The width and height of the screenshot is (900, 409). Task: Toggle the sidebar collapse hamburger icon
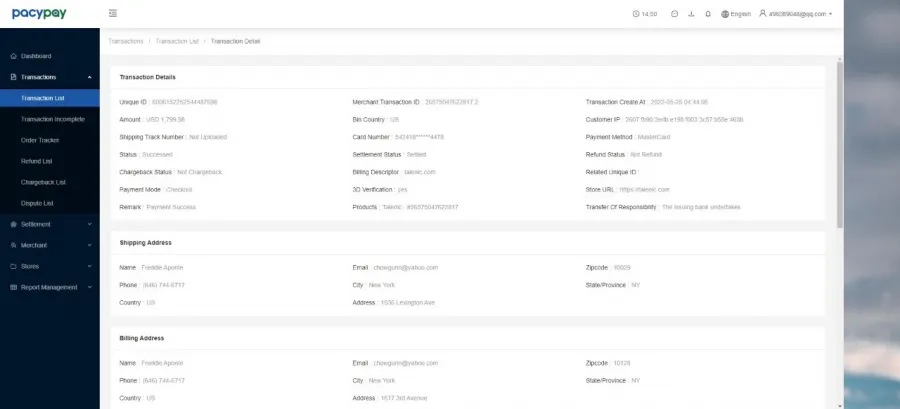coord(113,13)
